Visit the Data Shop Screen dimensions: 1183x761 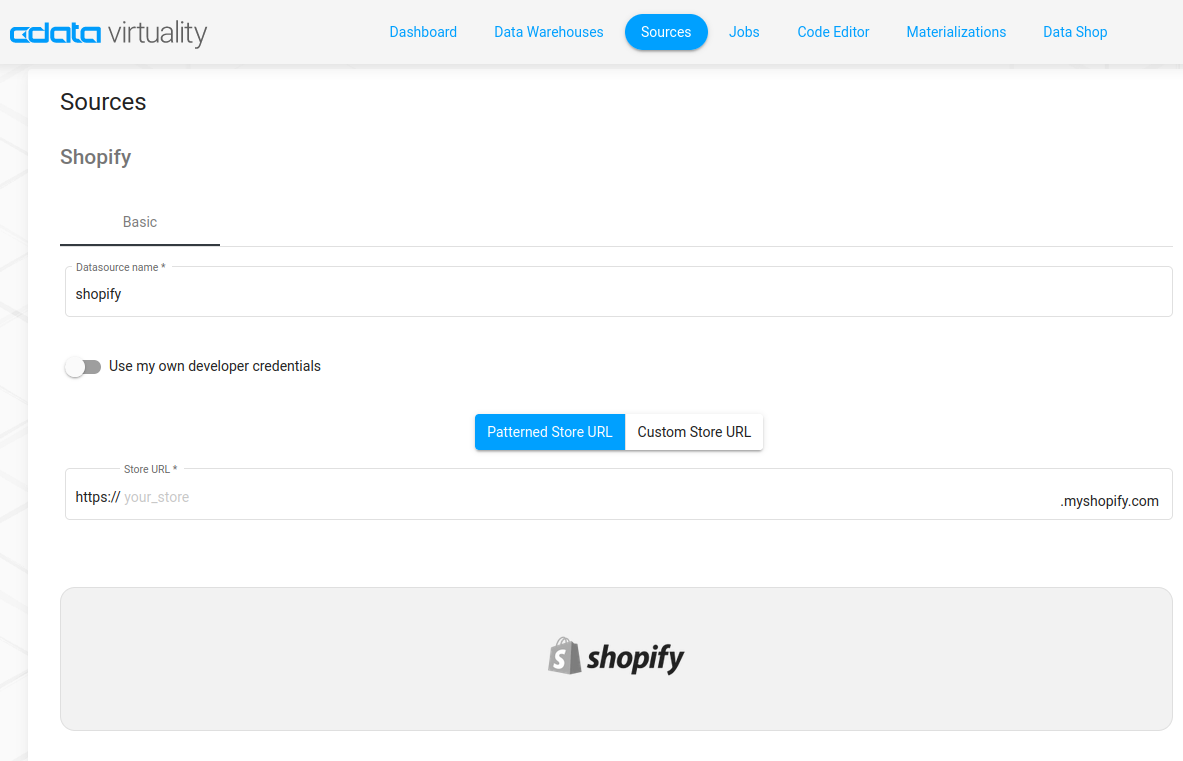pyautogui.click(x=1075, y=32)
